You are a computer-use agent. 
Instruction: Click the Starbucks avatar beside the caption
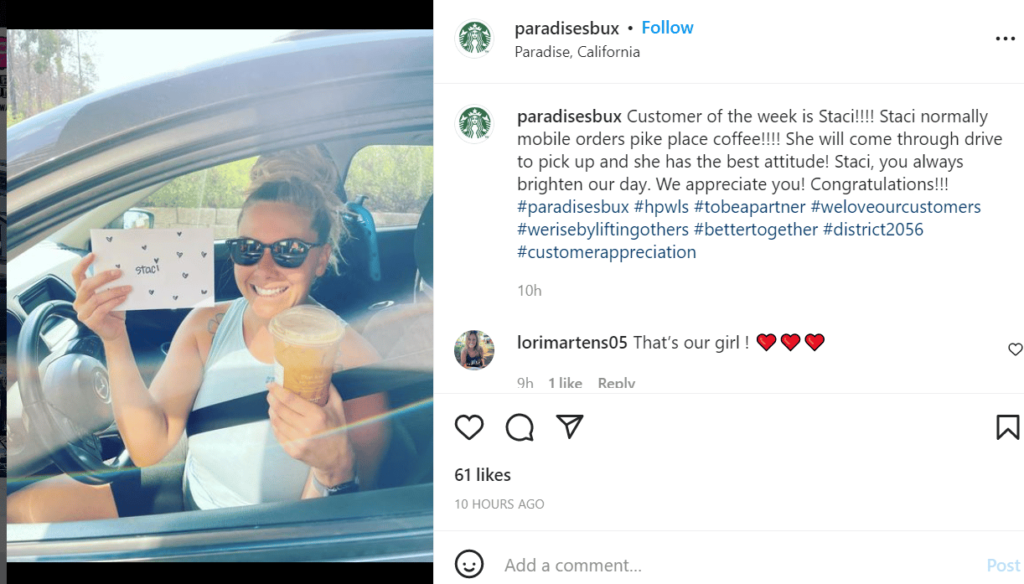coord(475,123)
